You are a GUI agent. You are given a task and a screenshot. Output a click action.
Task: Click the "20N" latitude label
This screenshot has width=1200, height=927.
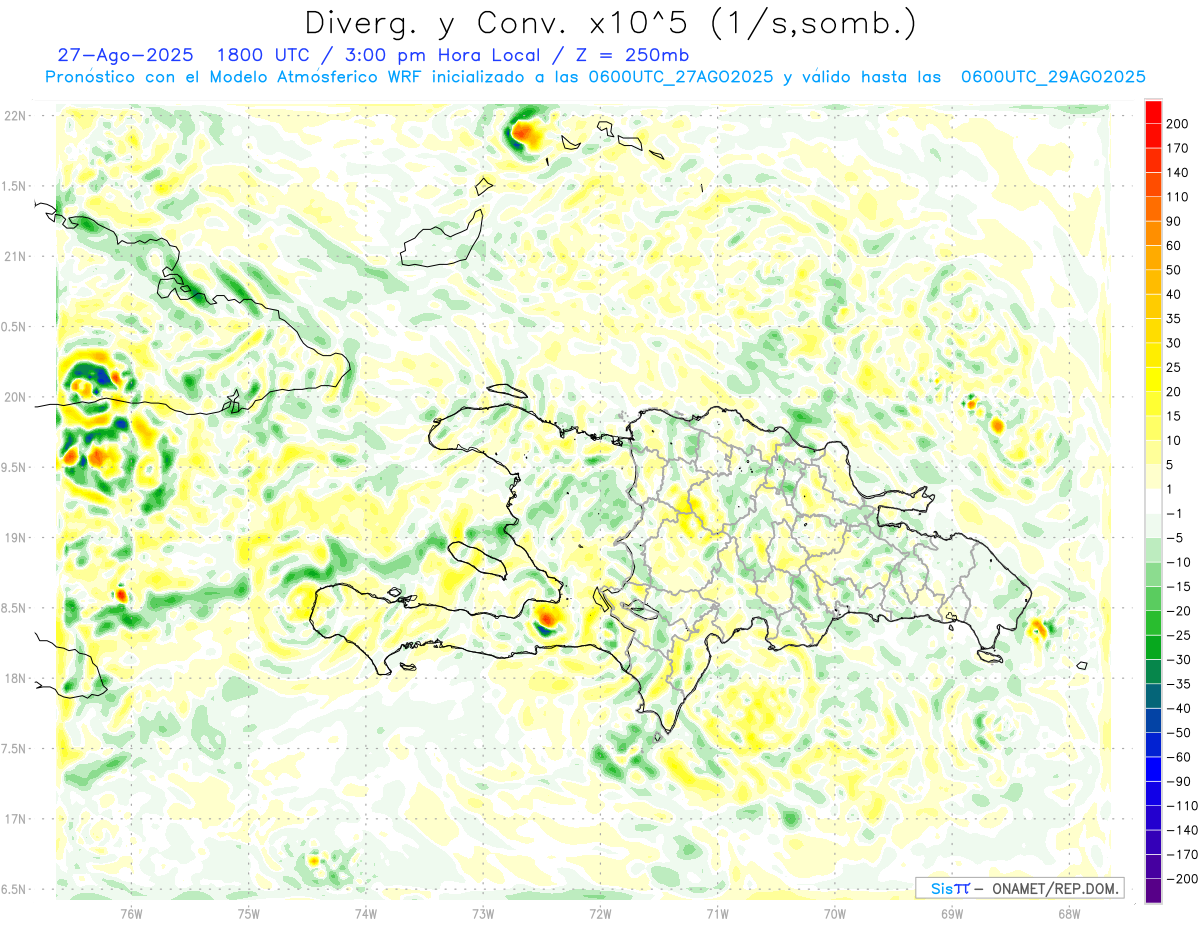click(17, 397)
